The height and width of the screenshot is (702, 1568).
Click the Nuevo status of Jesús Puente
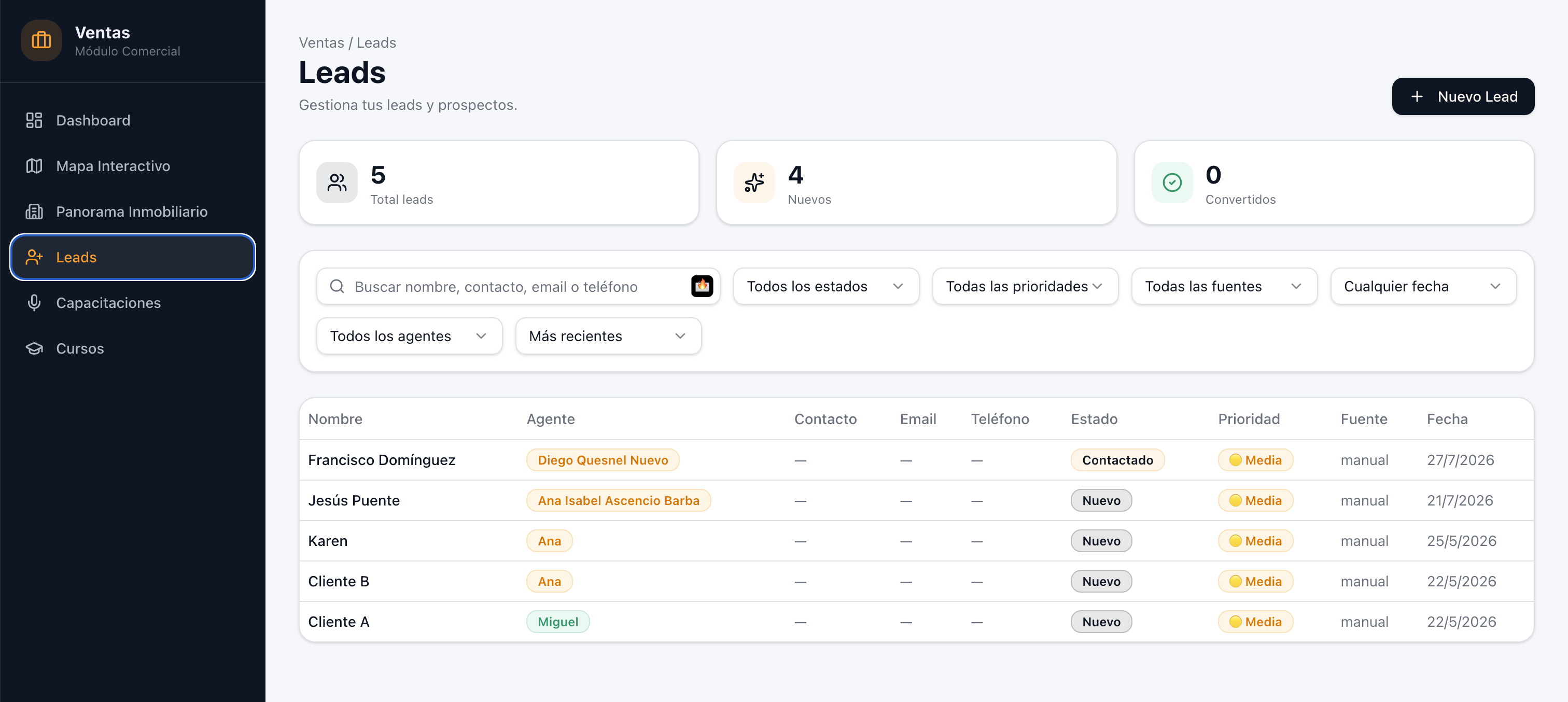pos(1101,500)
